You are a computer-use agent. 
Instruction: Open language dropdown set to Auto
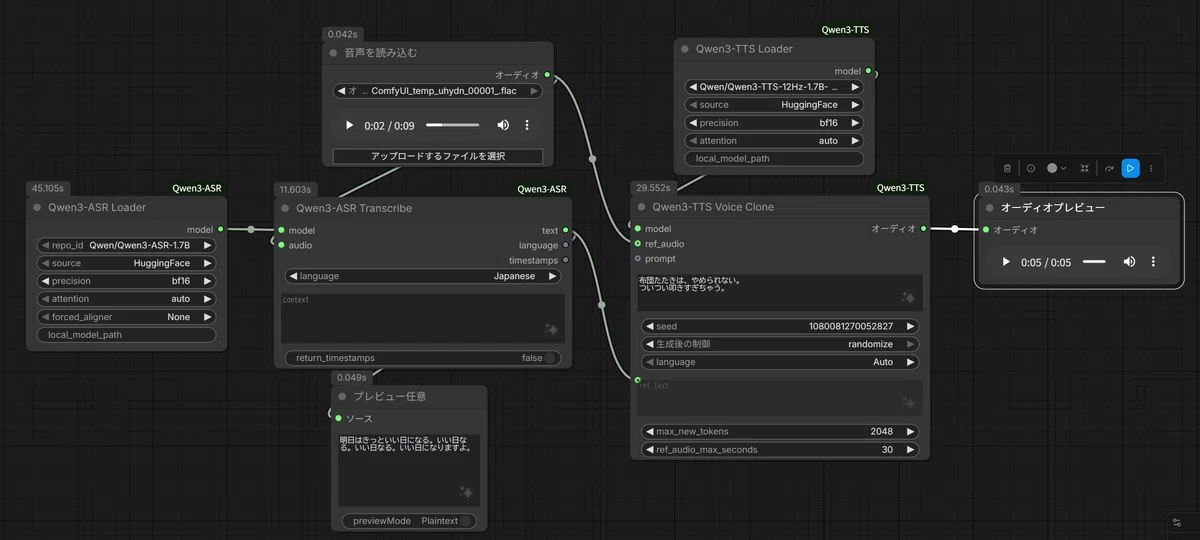coord(780,362)
